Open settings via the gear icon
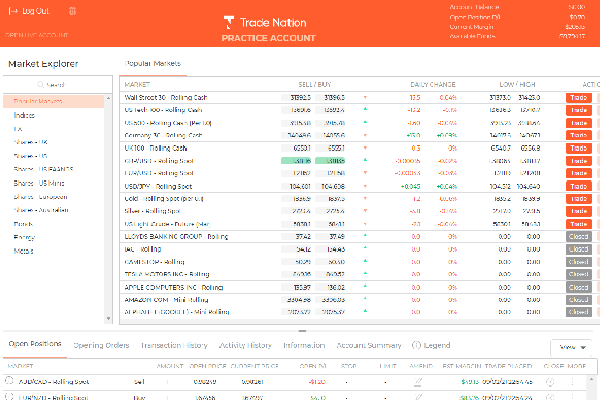 point(72,11)
